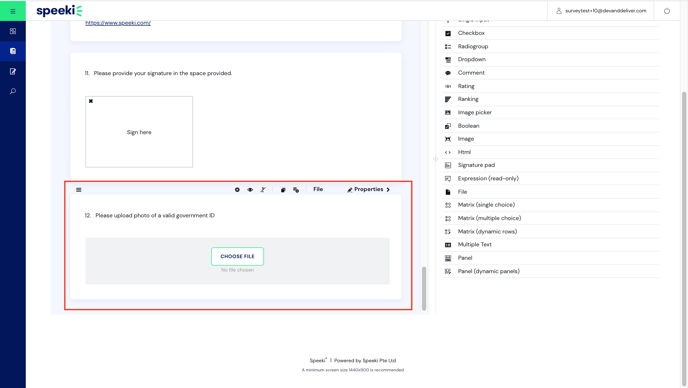Grab the question 12 drag handle icon
Image resolution: width=688 pixels, height=388 pixels.
tap(79, 190)
